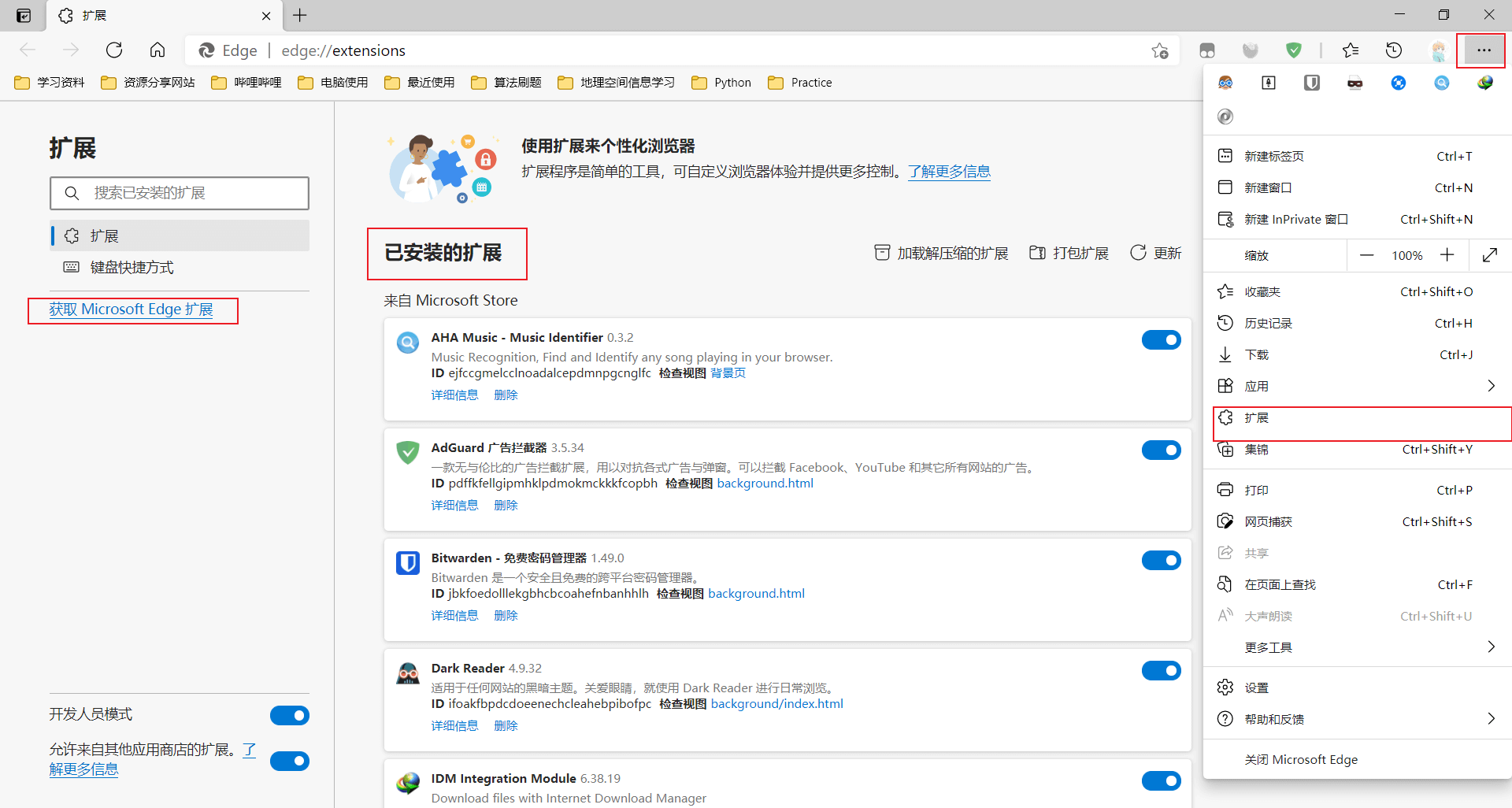This screenshot has height=808, width=1512.
Task: Turn off 开发人员模式 toggle
Action: point(290,715)
